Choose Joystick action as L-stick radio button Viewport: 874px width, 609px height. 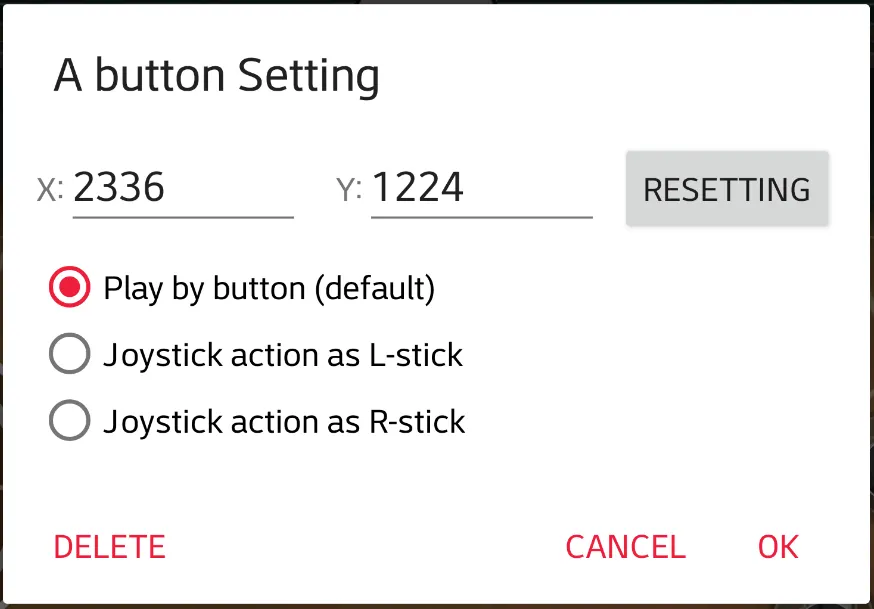click(x=69, y=355)
